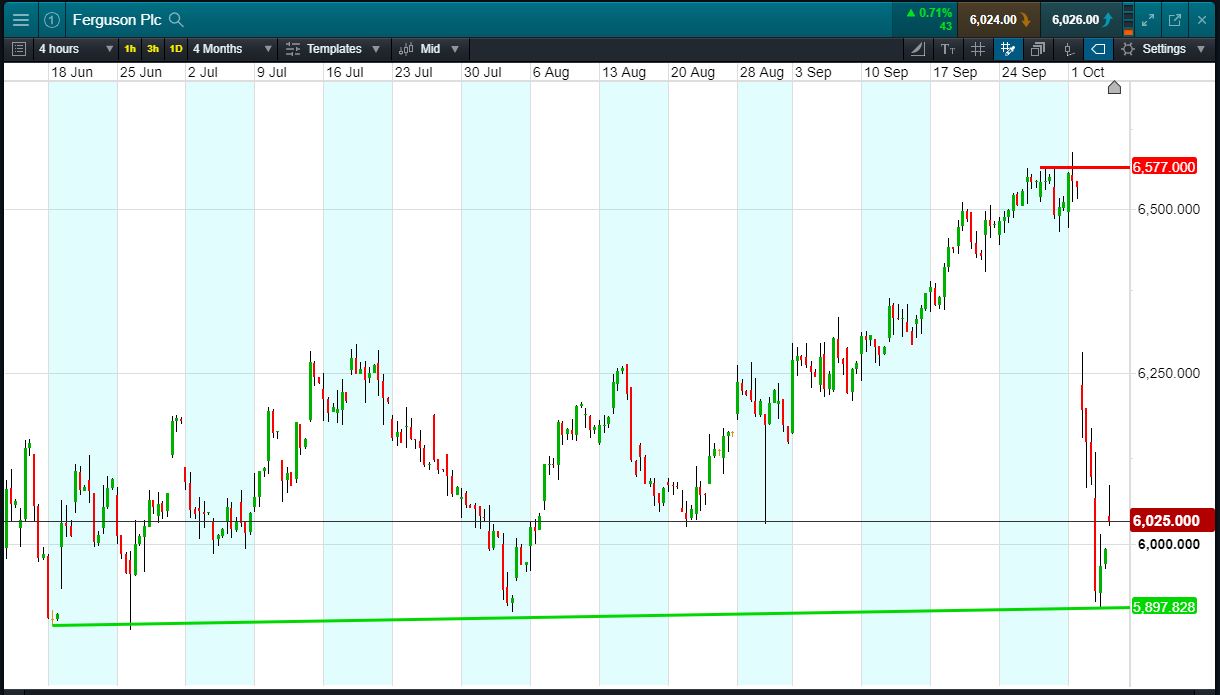Open the list panel icon below menu

click(19, 49)
